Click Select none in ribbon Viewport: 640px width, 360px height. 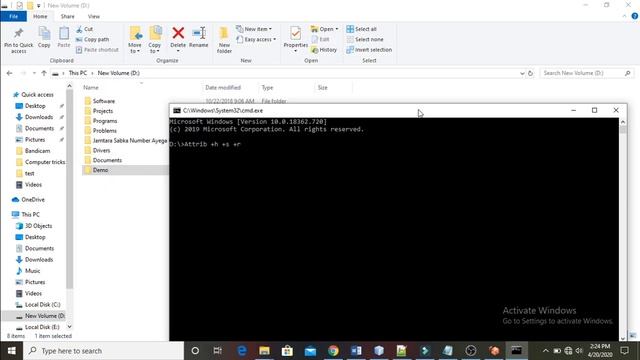[x=365, y=40]
